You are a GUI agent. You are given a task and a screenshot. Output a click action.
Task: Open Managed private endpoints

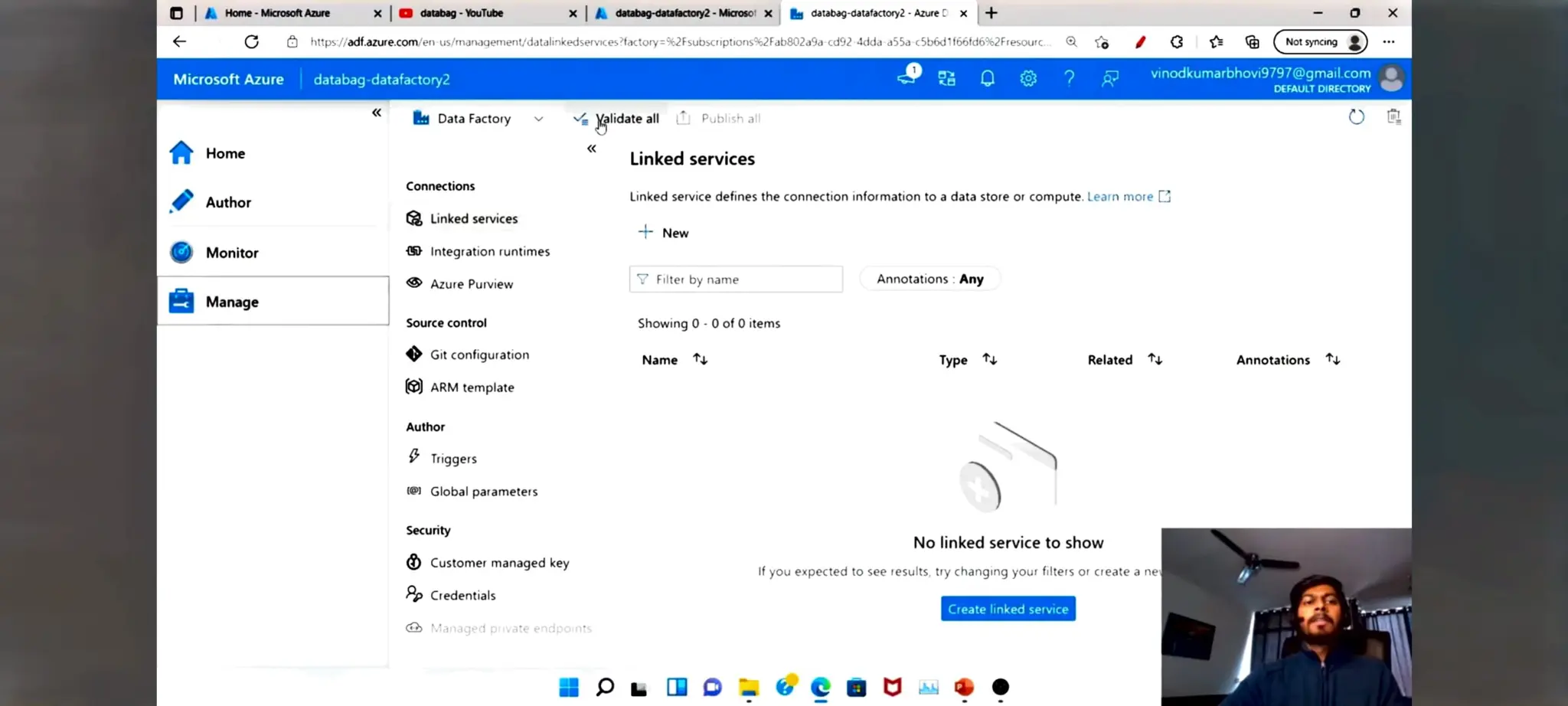[x=498, y=628]
